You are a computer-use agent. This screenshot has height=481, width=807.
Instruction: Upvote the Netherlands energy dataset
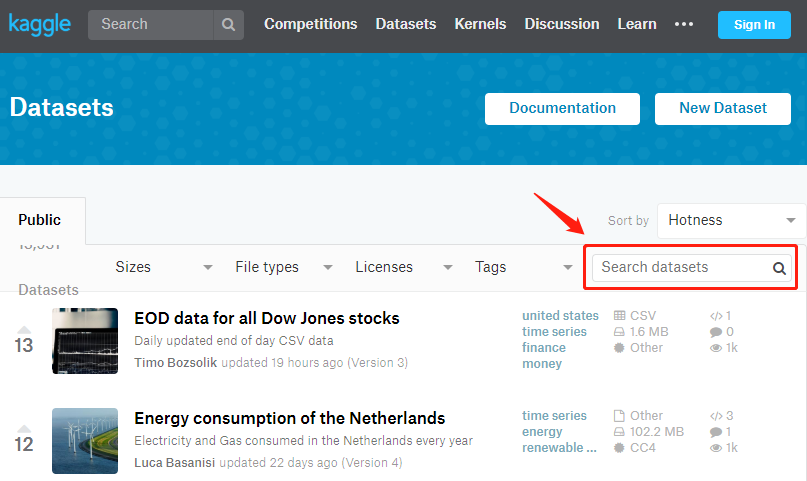(x=24, y=429)
